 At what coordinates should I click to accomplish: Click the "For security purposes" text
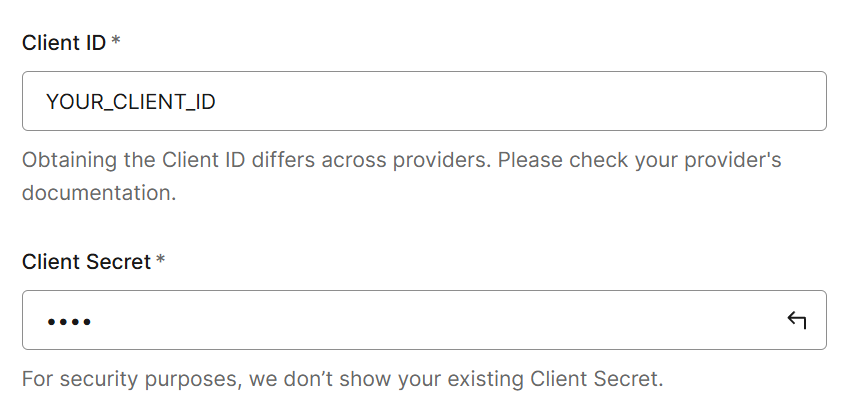128,379
